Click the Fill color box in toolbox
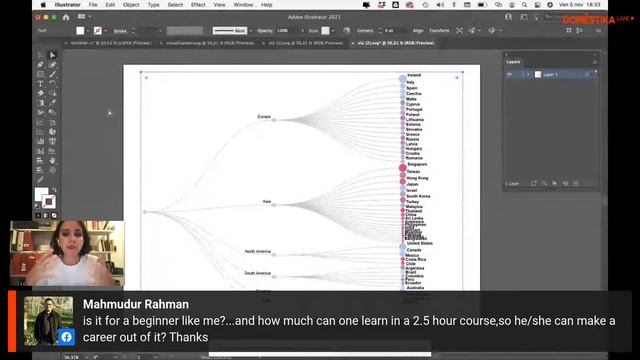 click(41, 194)
